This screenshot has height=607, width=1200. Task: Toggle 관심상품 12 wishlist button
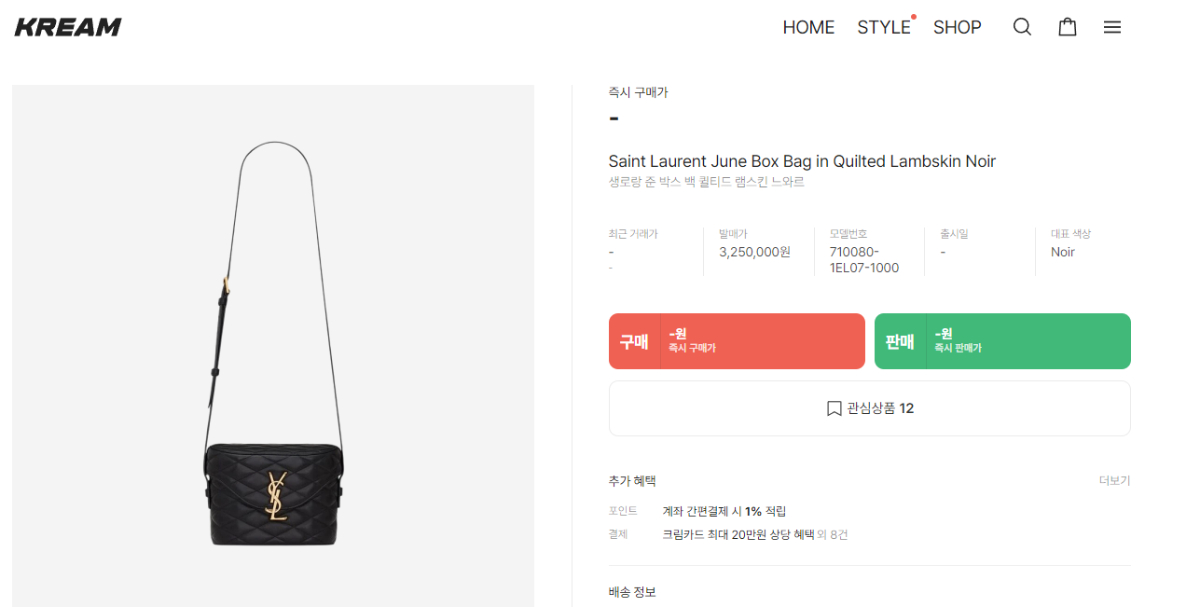(869, 408)
